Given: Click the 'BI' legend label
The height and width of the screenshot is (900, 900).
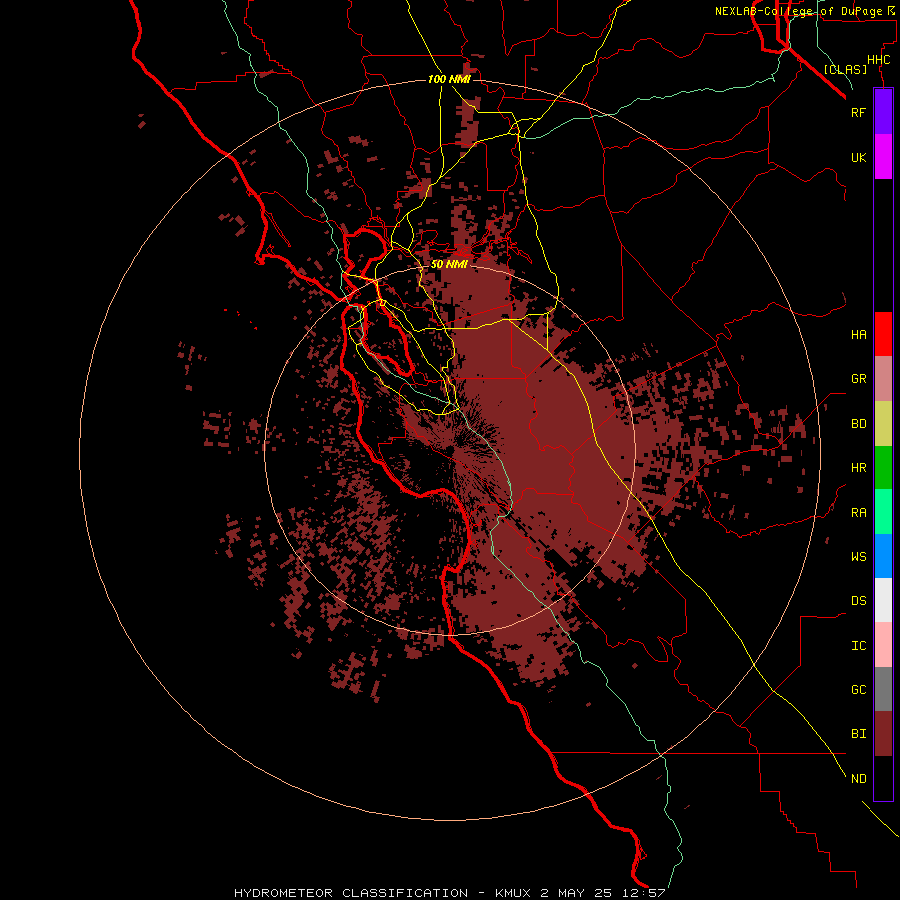Looking at the screenshot, I should pyautogui.click(x=858, y=734).
